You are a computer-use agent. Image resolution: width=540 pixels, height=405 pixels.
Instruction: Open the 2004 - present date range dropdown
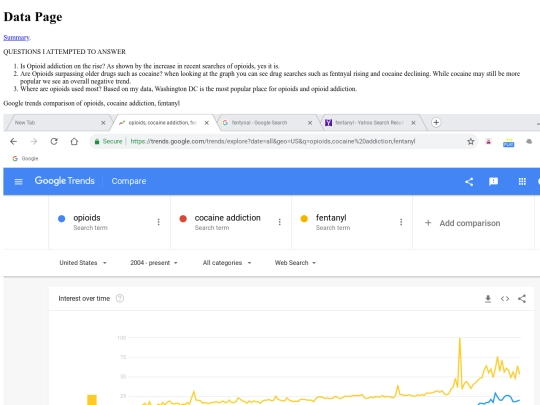coord(154,263)
